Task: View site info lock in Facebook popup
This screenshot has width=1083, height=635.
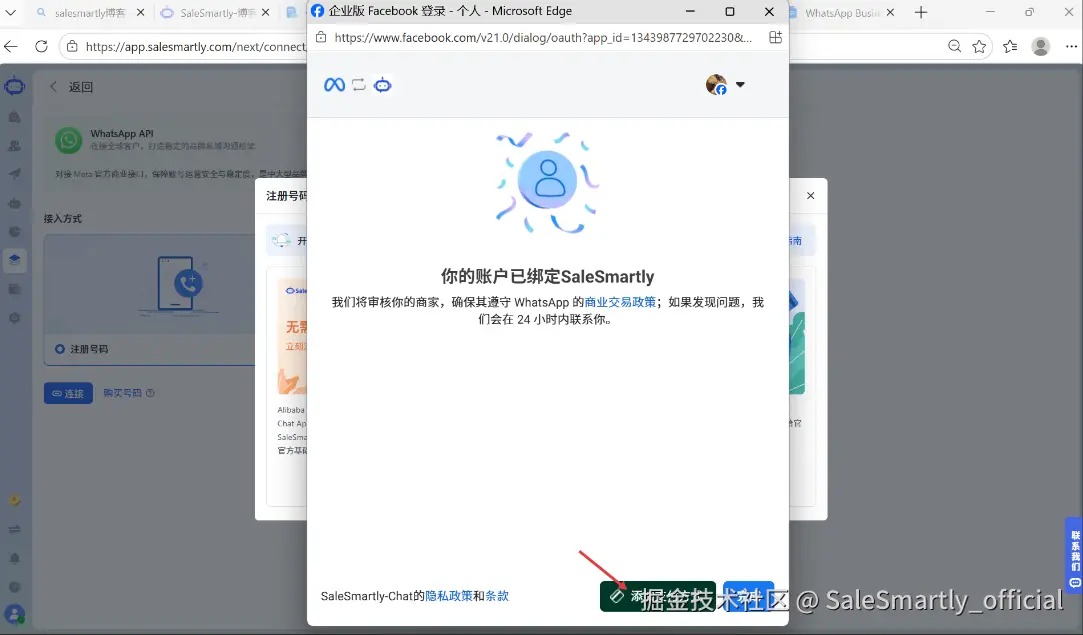Action: pos(321,37)
